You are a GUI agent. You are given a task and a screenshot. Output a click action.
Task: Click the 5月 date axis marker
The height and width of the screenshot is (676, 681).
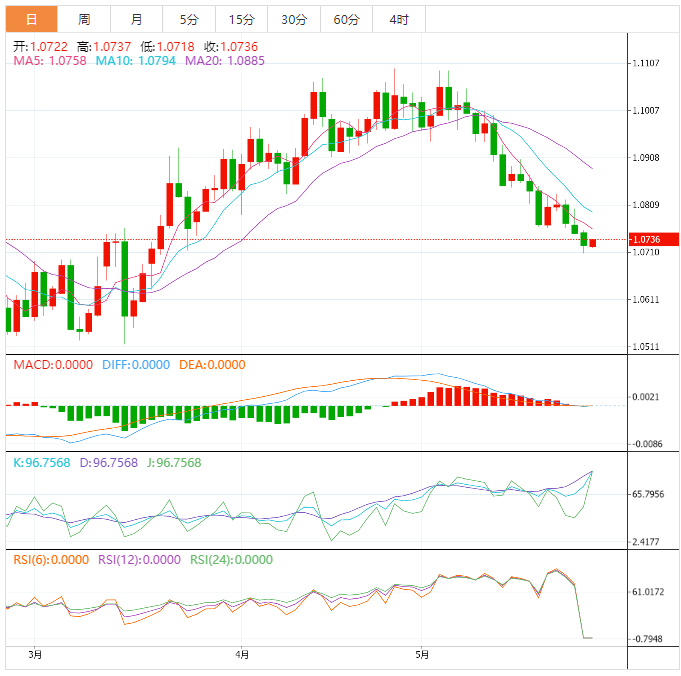[x=422, y=654]
